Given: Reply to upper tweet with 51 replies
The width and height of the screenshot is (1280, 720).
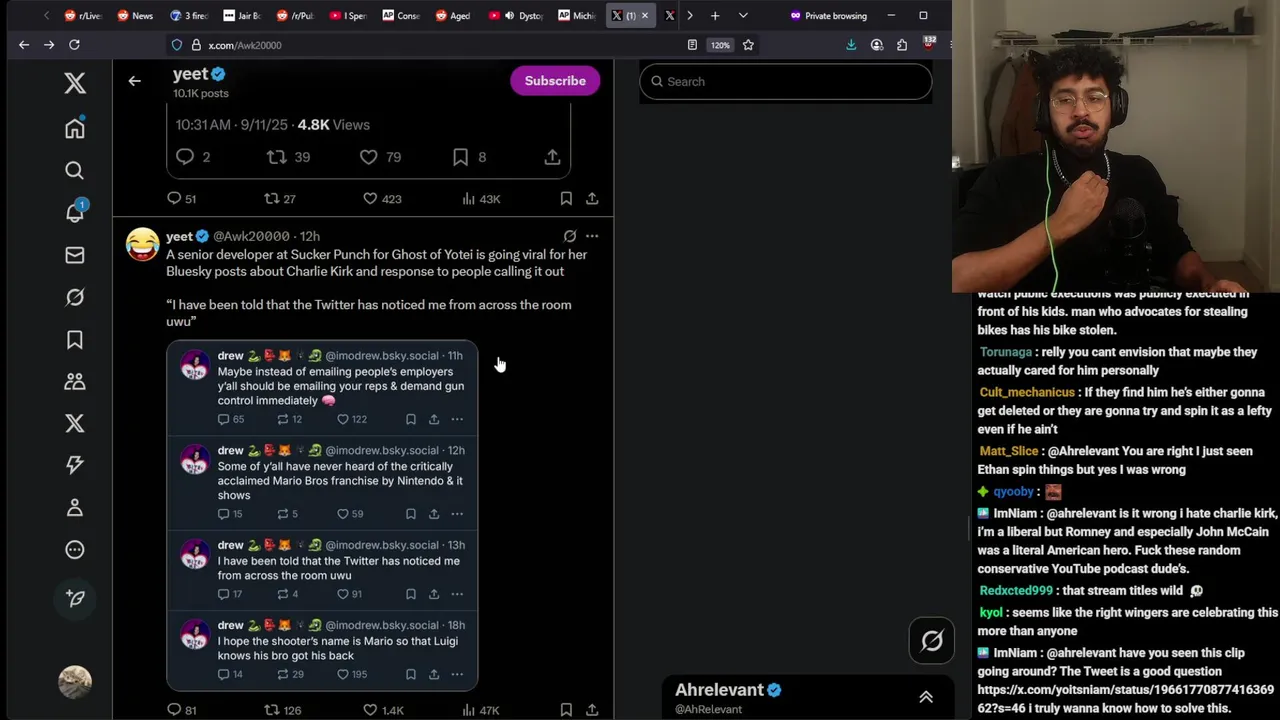Looking at the screenshot, I should (181, 199).
